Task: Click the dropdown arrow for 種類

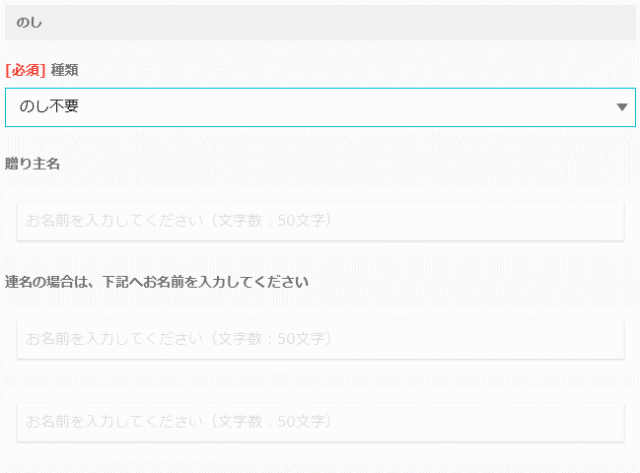Action: [x=622, y=107]
